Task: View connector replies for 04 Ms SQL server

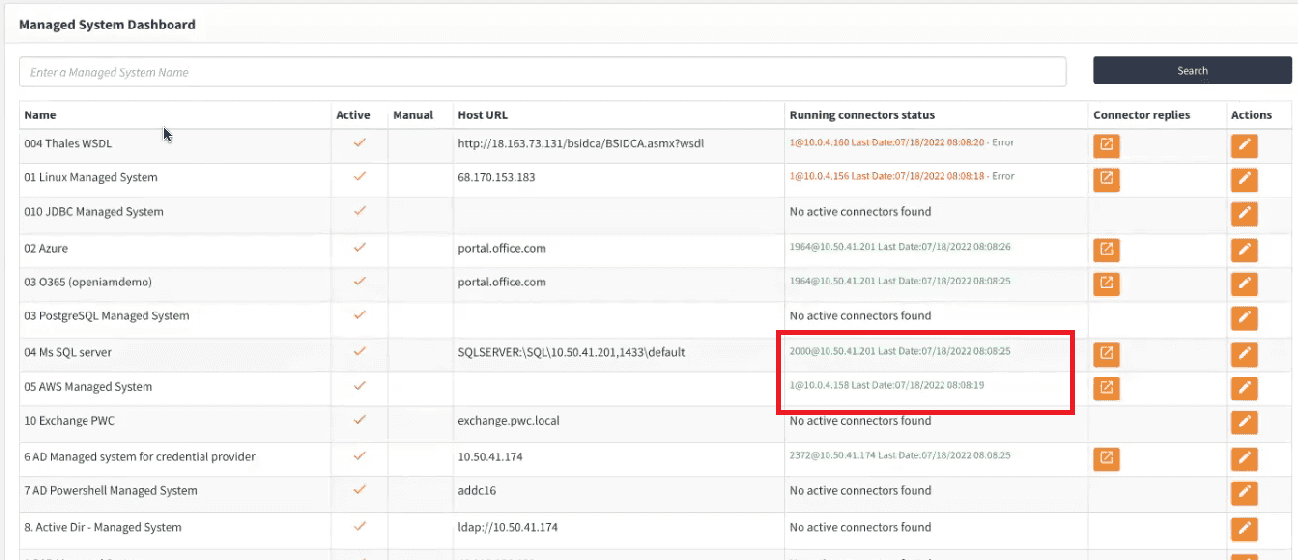Action: pos(1106,353)
